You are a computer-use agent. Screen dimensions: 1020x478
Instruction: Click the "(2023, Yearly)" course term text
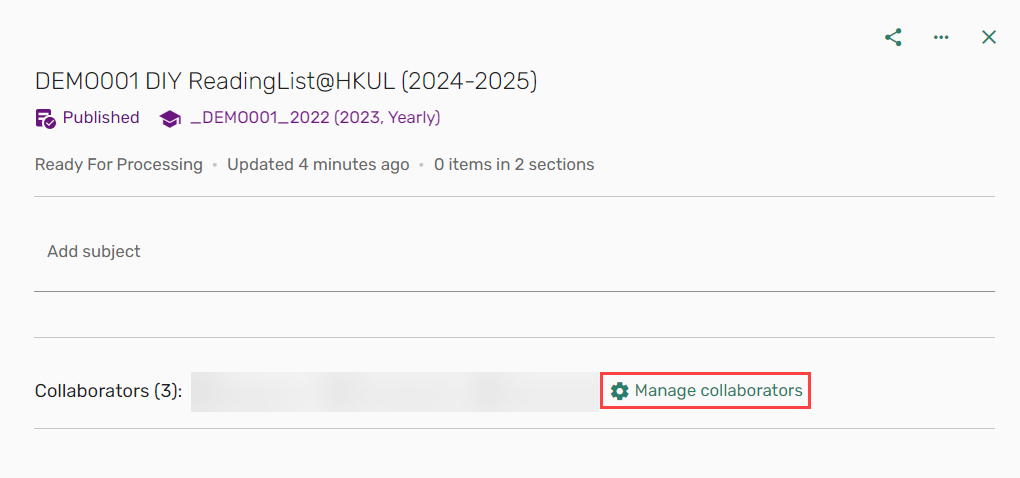[387, 118]
